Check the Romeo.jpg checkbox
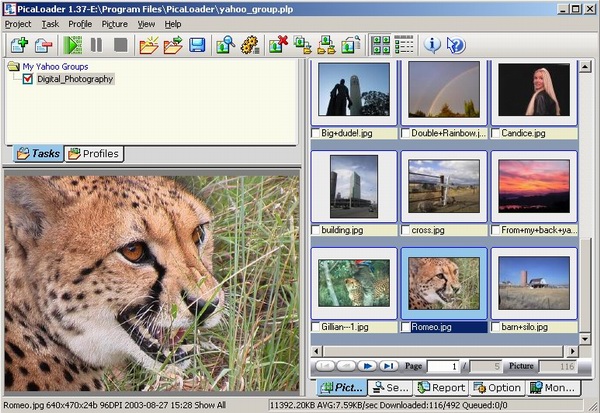 click(406, 327)
